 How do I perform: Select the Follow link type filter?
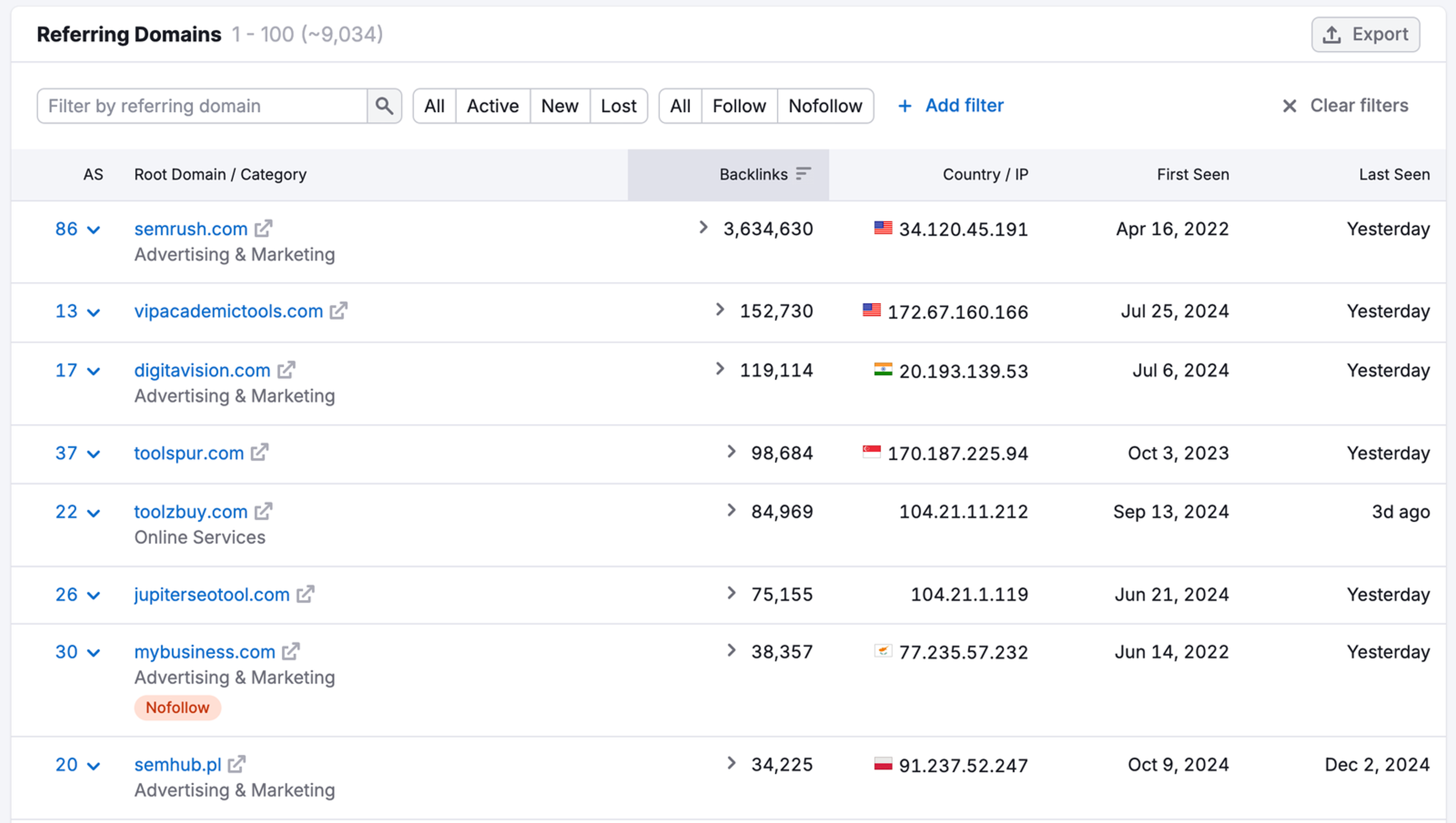tap(739, 106)
